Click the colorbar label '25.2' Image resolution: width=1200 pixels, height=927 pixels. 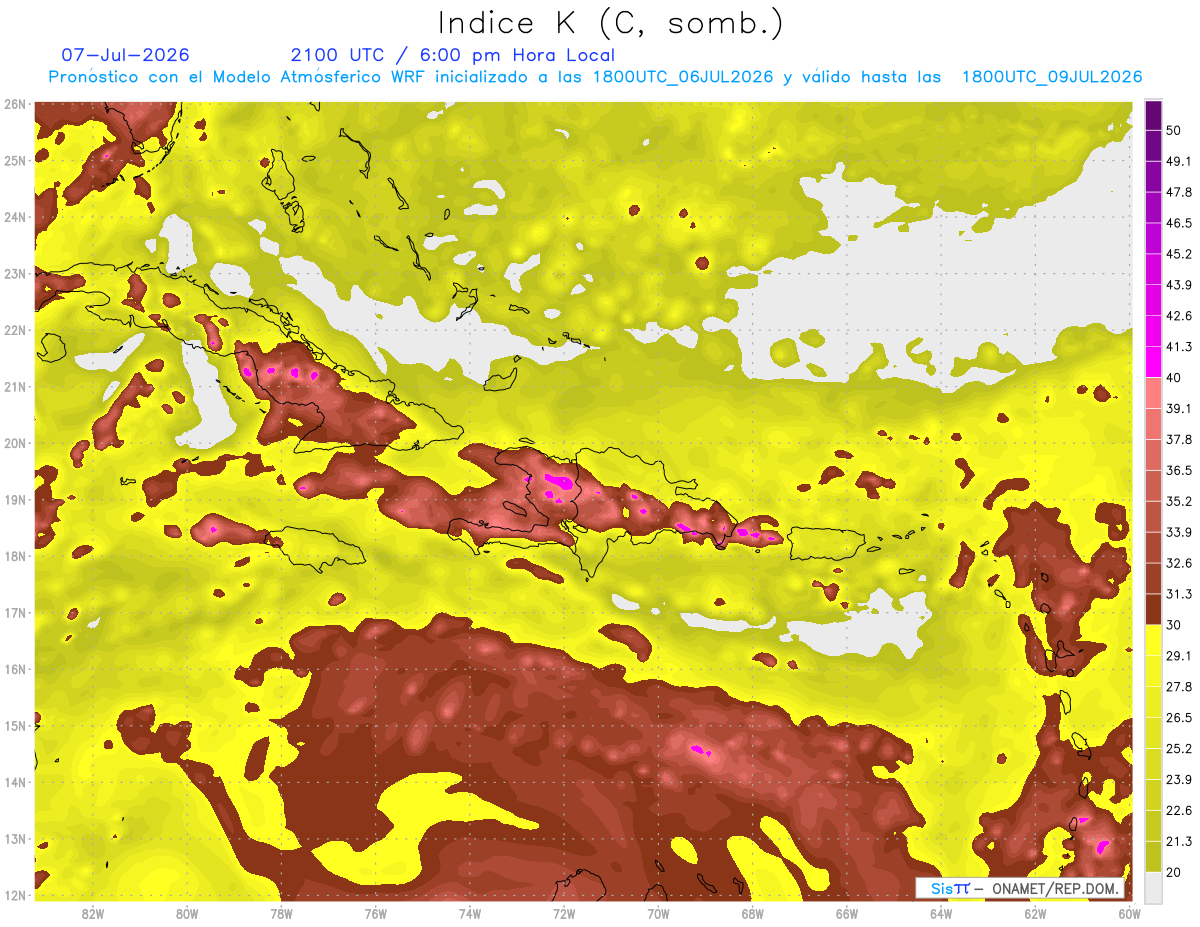tap(1179, 749)
